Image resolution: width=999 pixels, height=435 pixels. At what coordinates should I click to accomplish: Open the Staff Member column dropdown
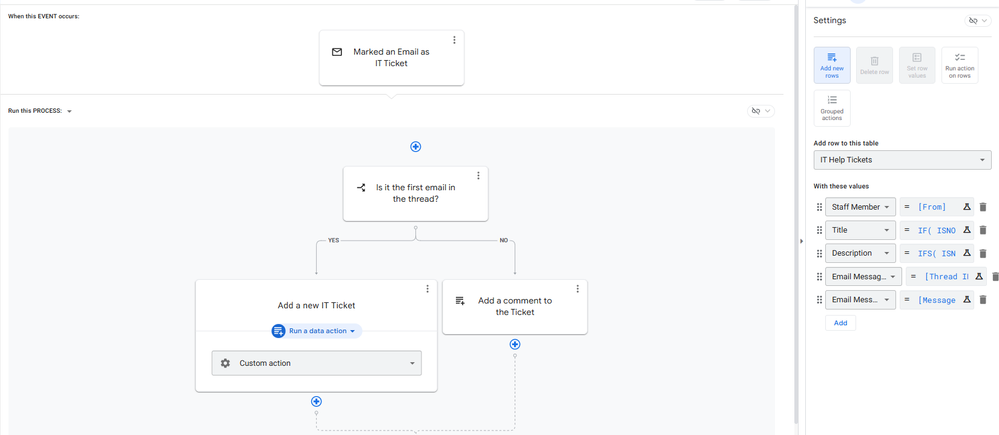coord(860,207)
